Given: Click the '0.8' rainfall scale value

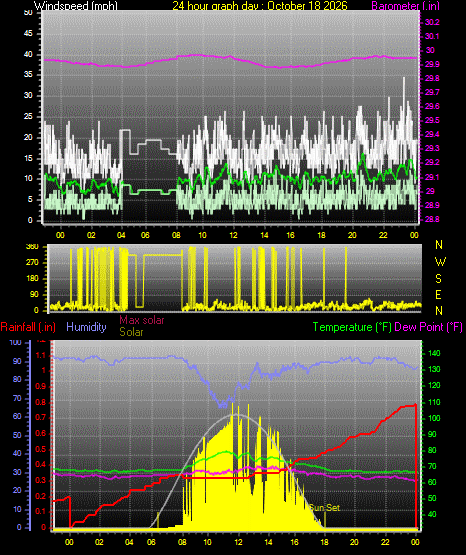Looking at the screenshot, I should click(41, 402).
